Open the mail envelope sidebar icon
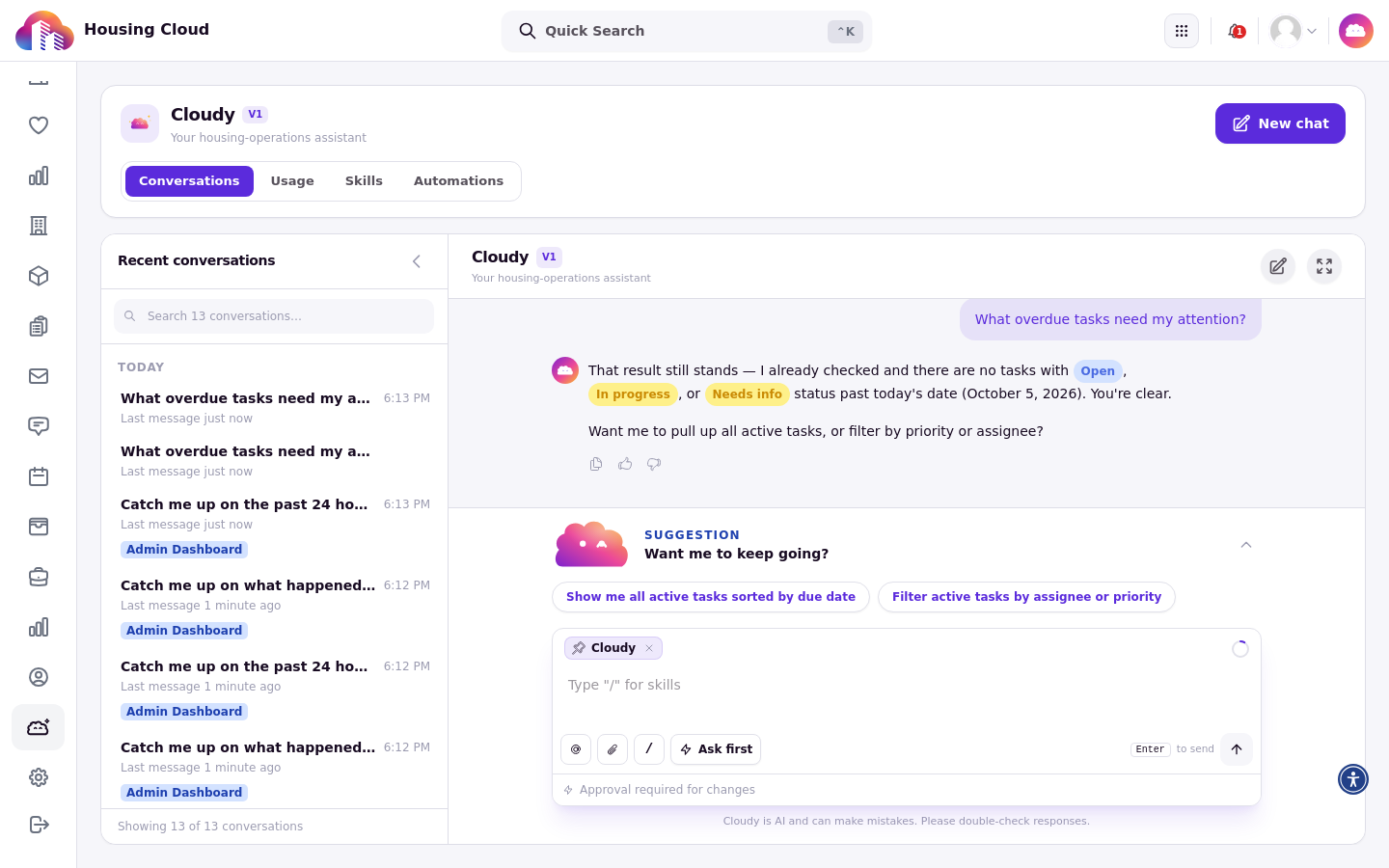 pyautogui.click(x=39, y=376)
